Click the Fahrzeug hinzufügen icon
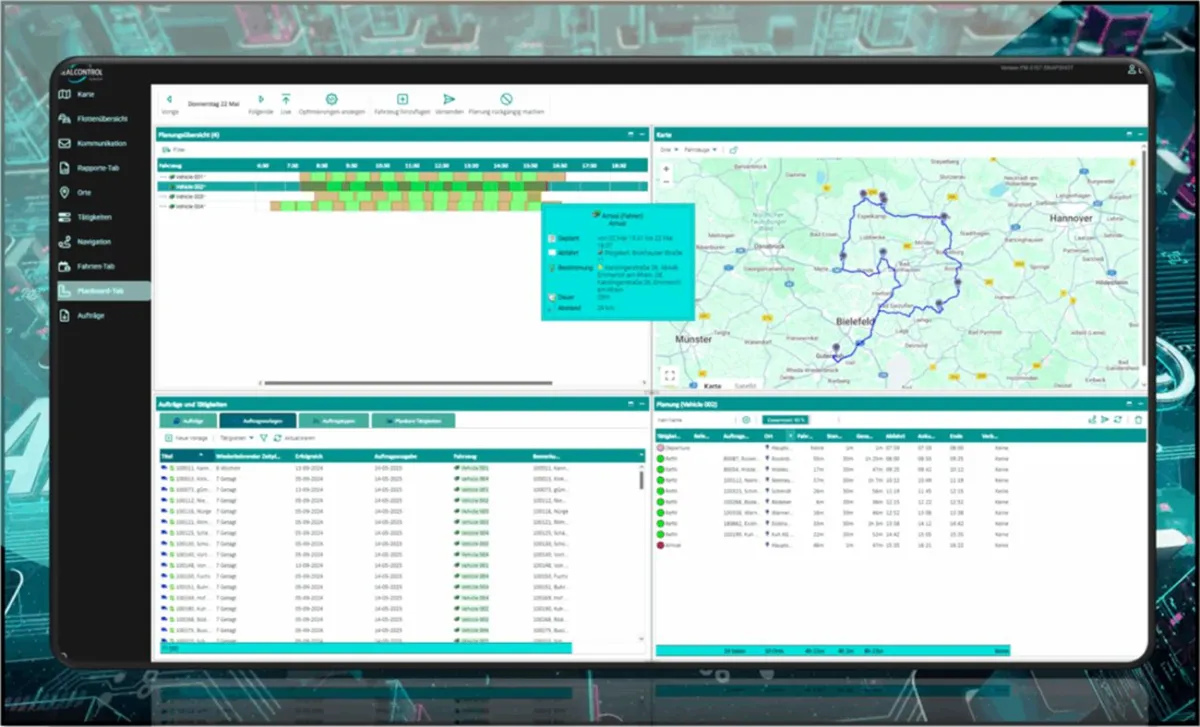The height and width of the screenshot is (727, 1200). (402, 97)
